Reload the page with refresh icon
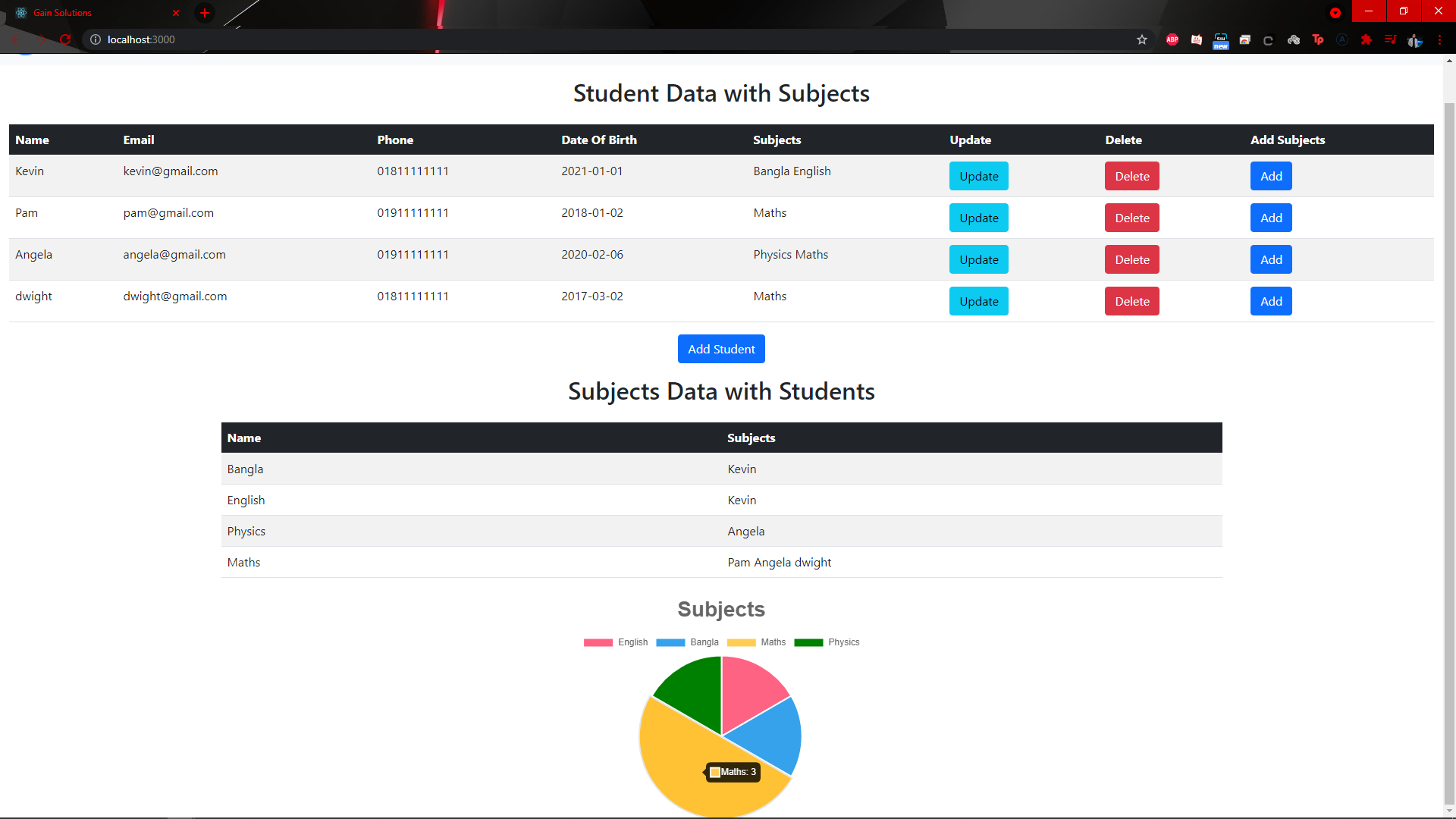The height and width of the screenshot is (819, 1456). 65,39
